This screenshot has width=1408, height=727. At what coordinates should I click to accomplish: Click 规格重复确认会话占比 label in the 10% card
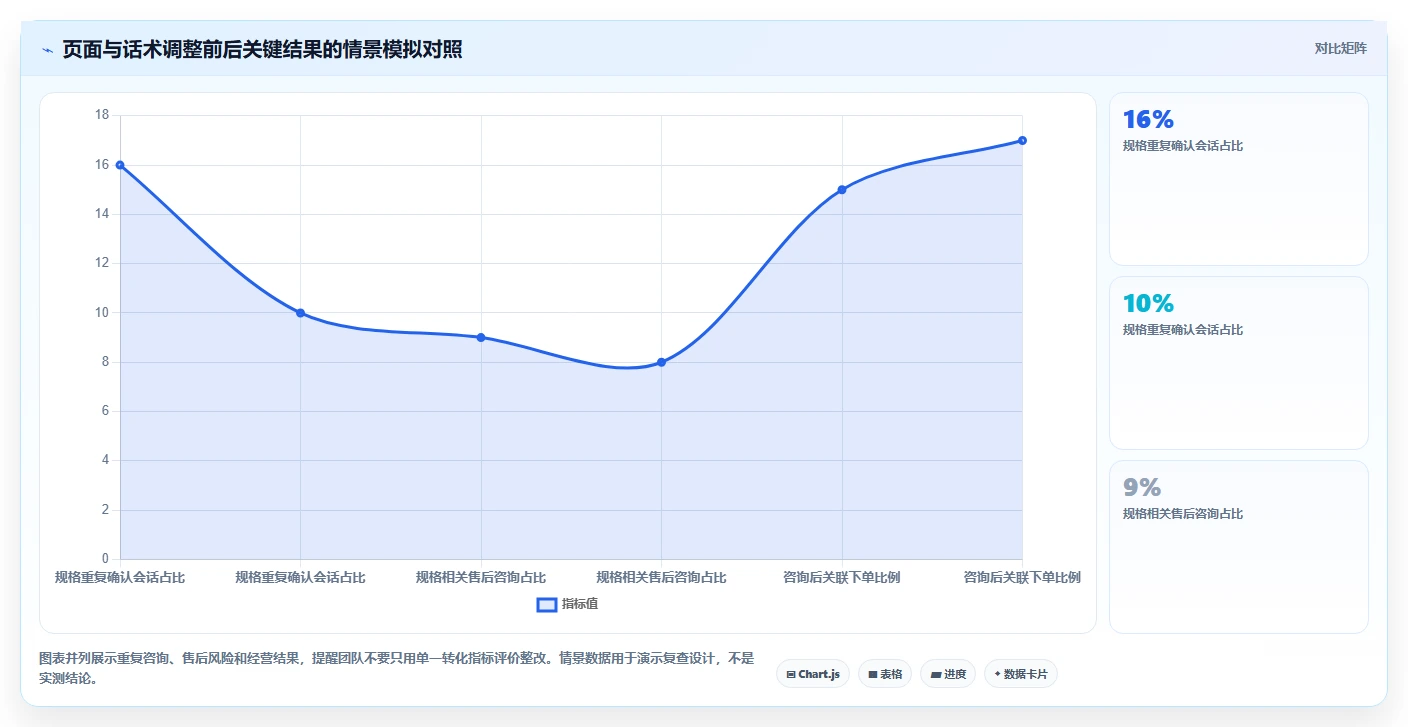(1183, 330)
